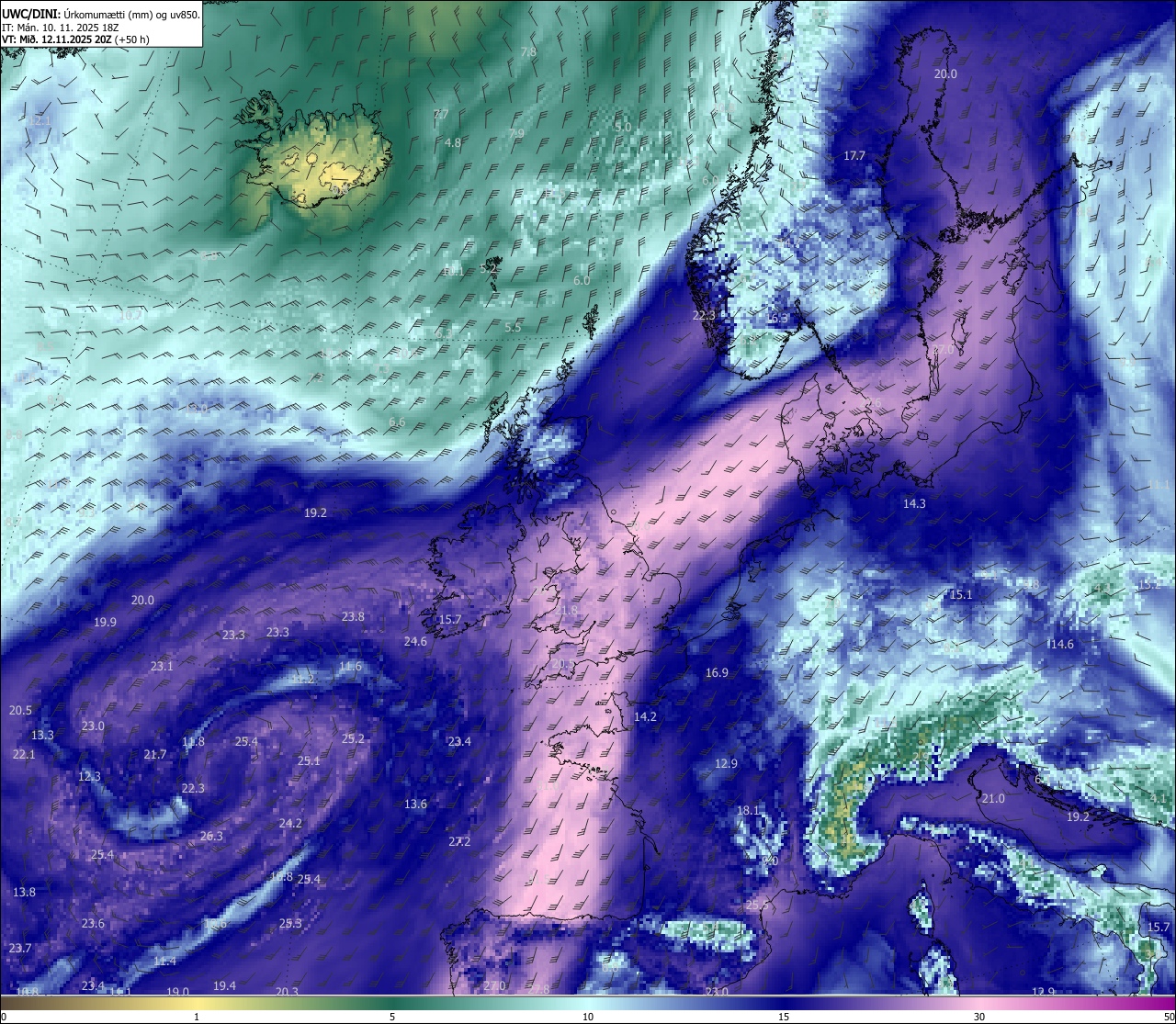Click the "0" label on the colour scale
The width and height of the screenshot is (1176, 1024).
[x=4, y=1017]
